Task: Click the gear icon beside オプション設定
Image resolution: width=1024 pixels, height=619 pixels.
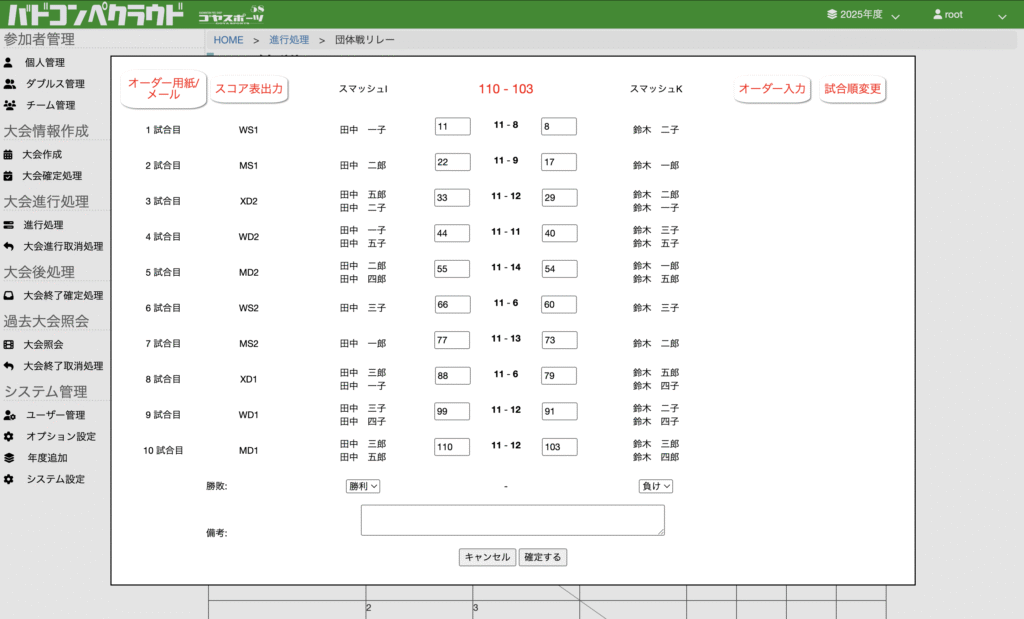Action: click(9, 437)
